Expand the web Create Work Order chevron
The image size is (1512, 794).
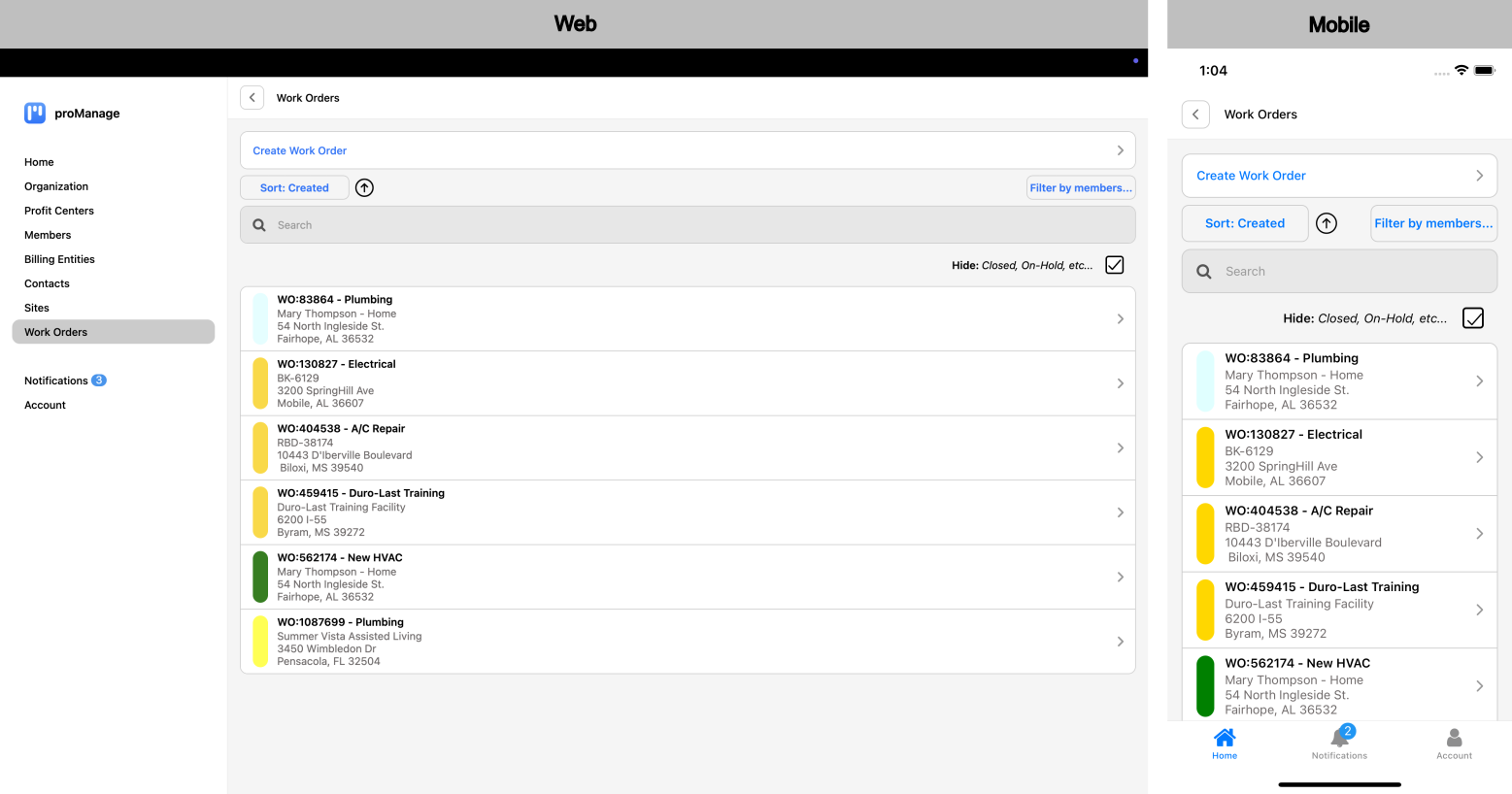pyautogui.click(x=1120, y=150)
